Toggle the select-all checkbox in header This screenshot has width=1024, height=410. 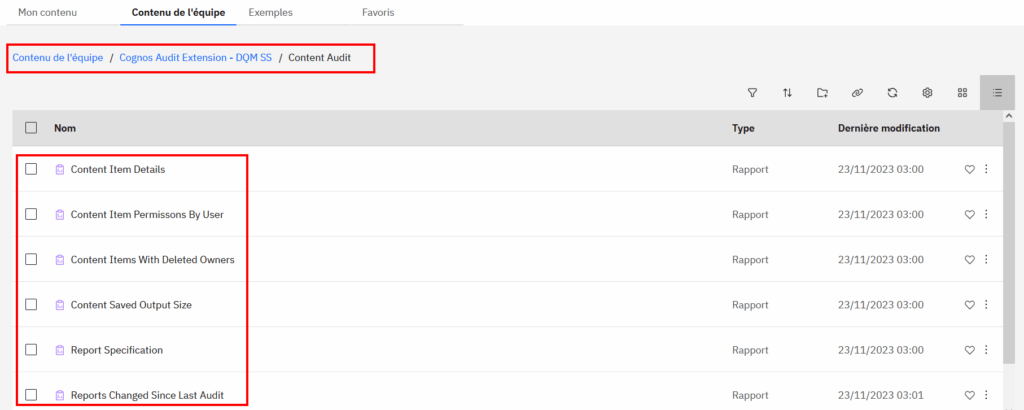(31, 128)
